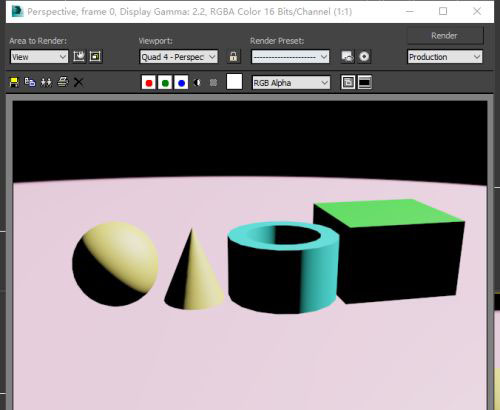Clear the rendered image with the X icon

pyautogui.click(x=78, y=82)
